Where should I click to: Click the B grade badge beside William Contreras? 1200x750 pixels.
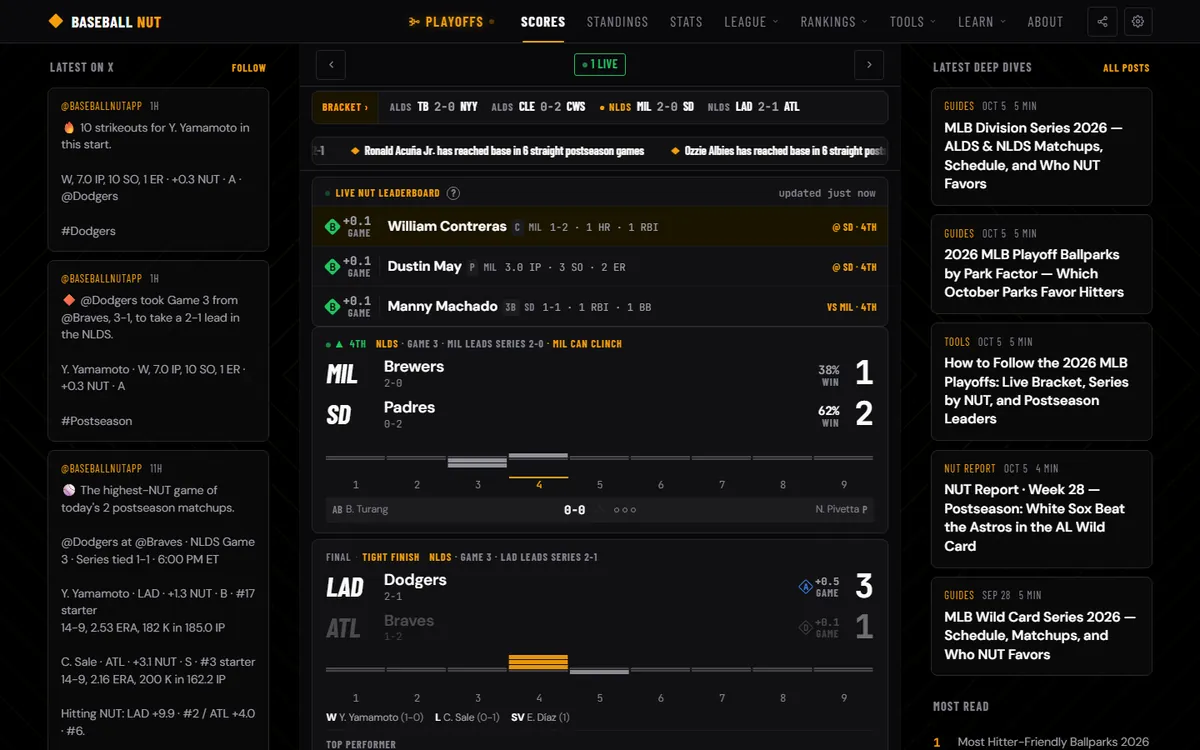pos(332,227)
